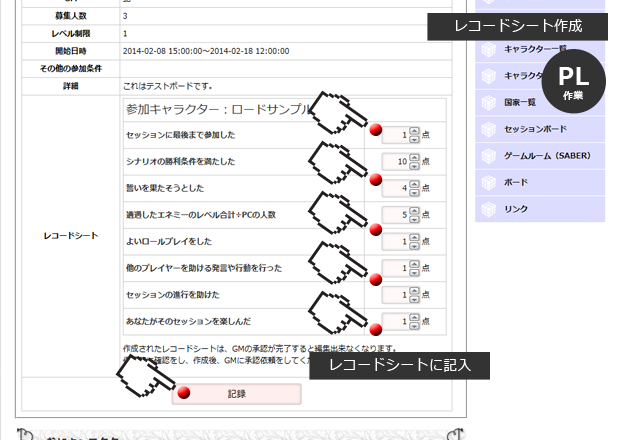This screenshot has width=618, height=440.
Task: Decrease points for セッションに最後まで参加した
Action: point(414,139)
